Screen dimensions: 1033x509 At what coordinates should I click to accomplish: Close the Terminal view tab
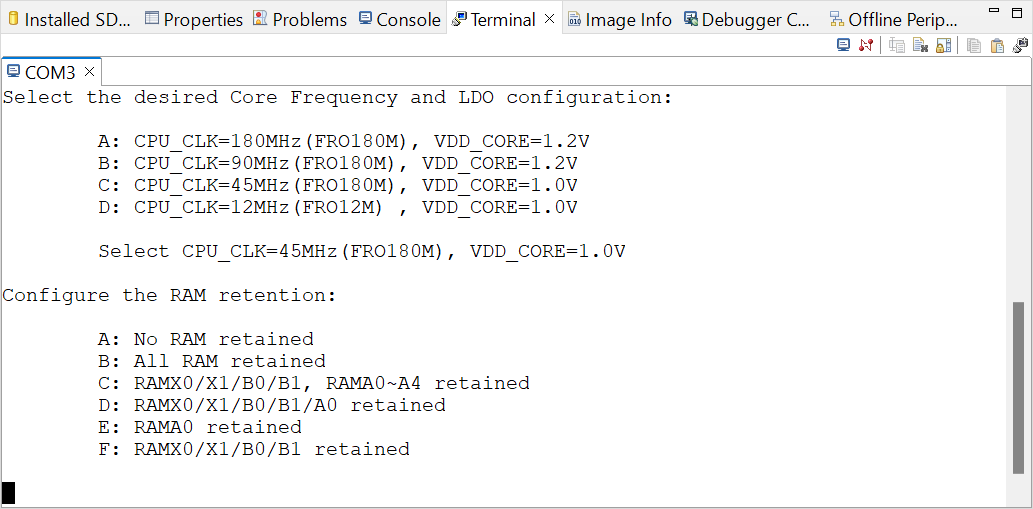550,19
